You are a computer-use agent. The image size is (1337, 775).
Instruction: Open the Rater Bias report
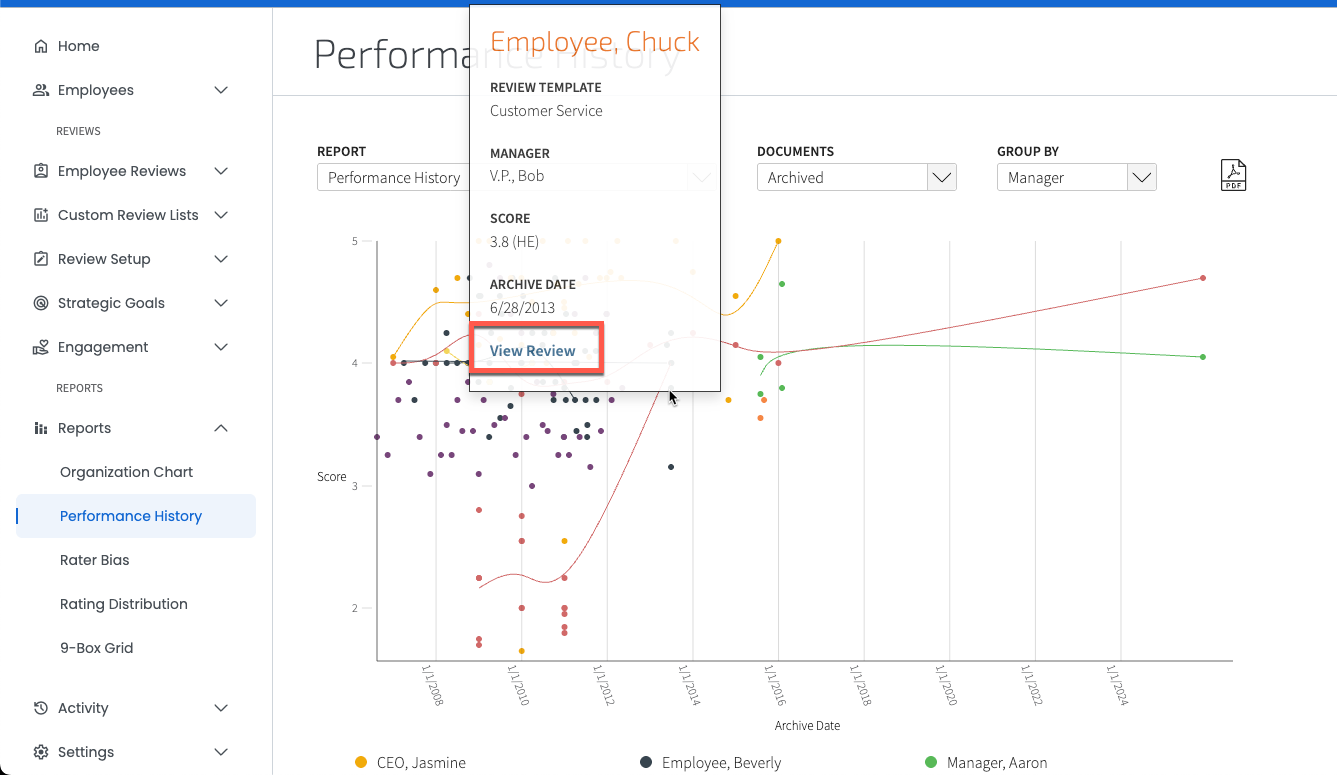pos(95,560)
